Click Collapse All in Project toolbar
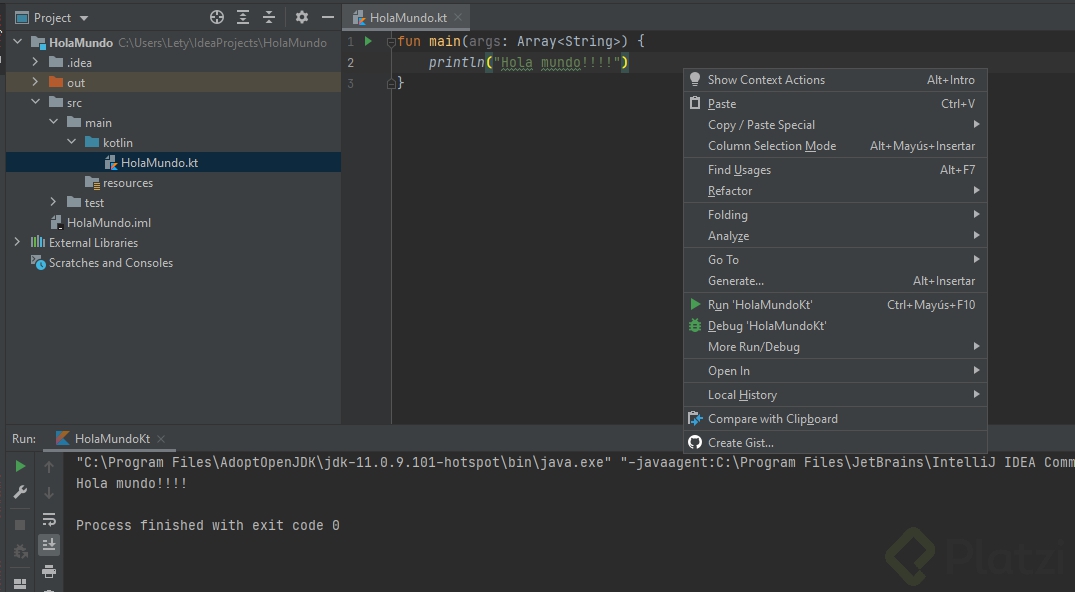 269,18
